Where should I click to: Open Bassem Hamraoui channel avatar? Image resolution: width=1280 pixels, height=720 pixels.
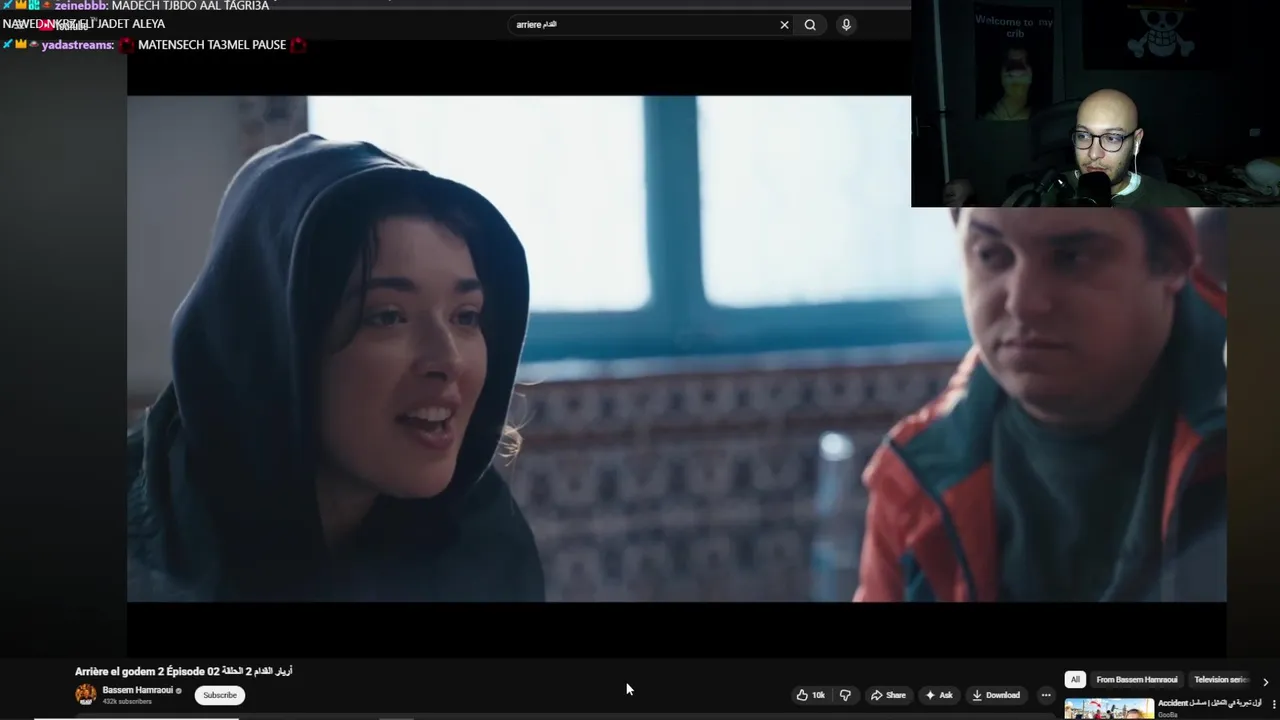pyautogui.click(x=86, y=694)
